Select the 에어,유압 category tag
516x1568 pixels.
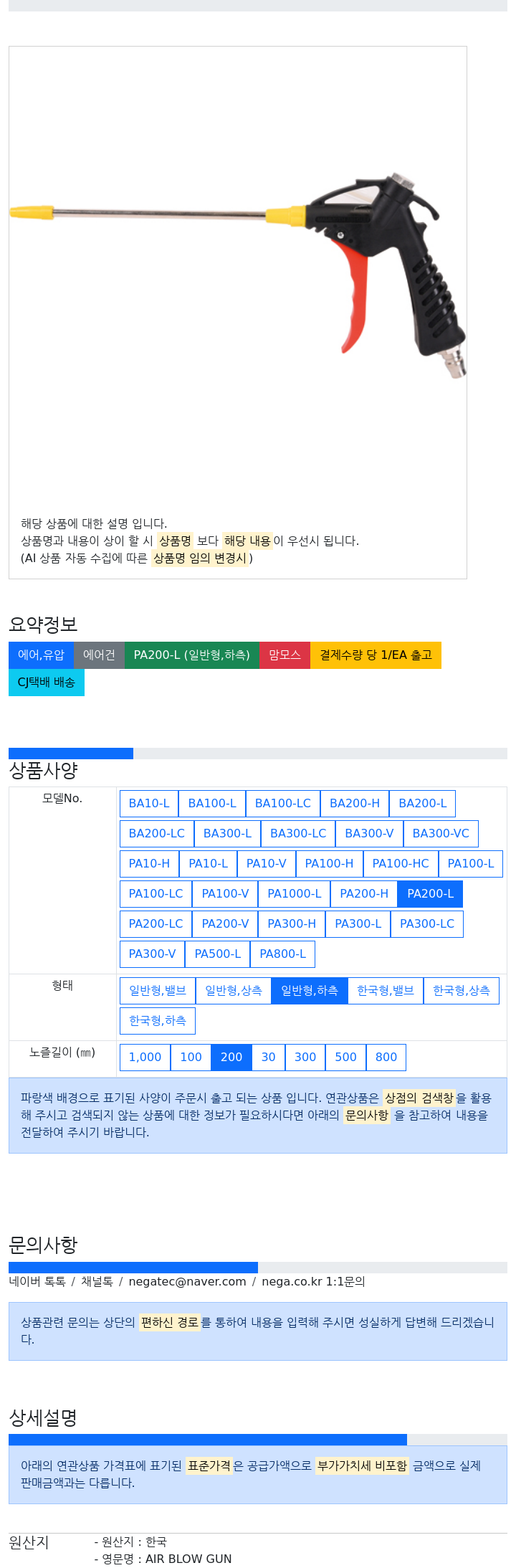(x=41, y=655)
